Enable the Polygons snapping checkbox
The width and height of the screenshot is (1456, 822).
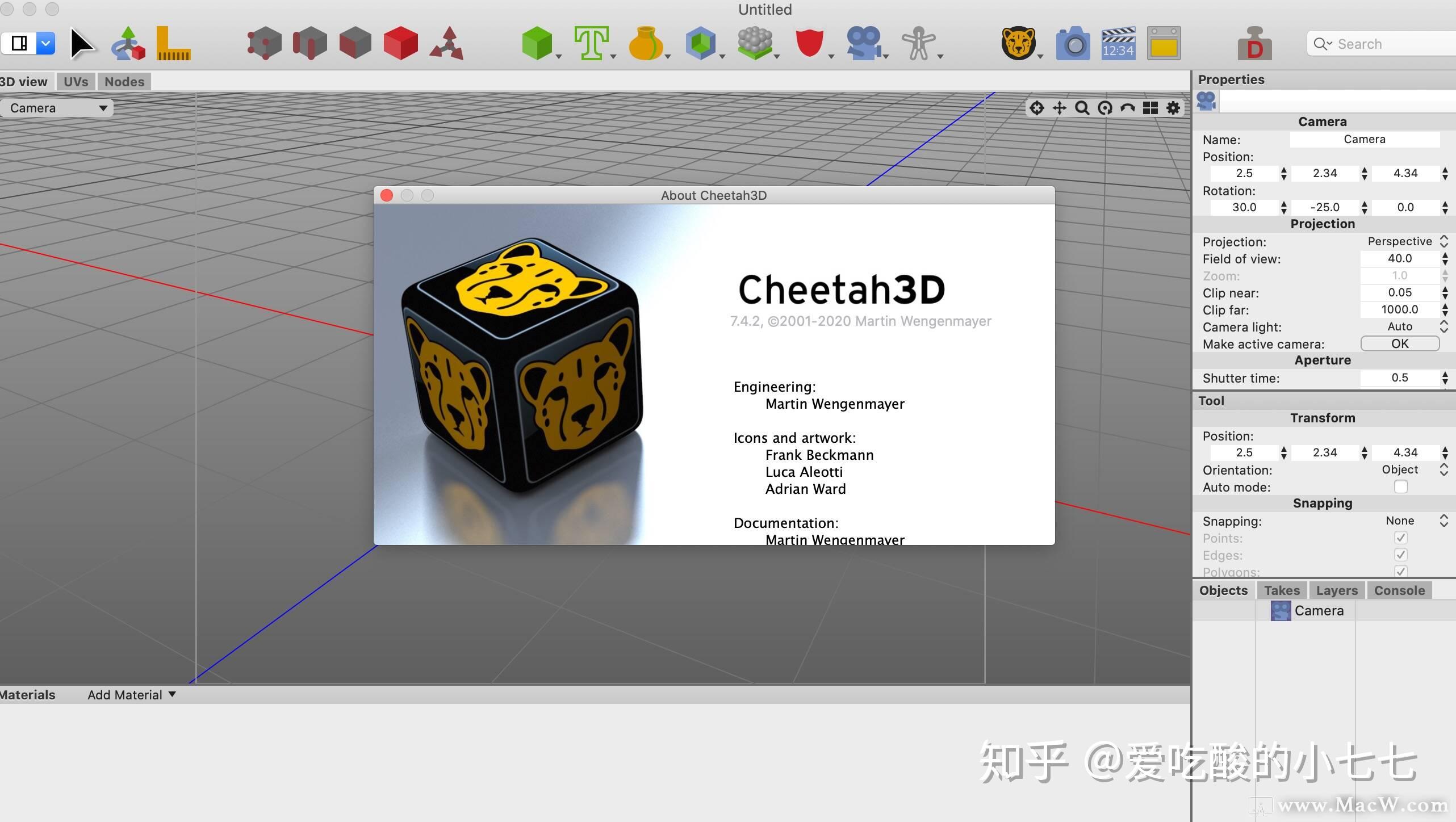pyautogui.click(x=1403, y=571)
